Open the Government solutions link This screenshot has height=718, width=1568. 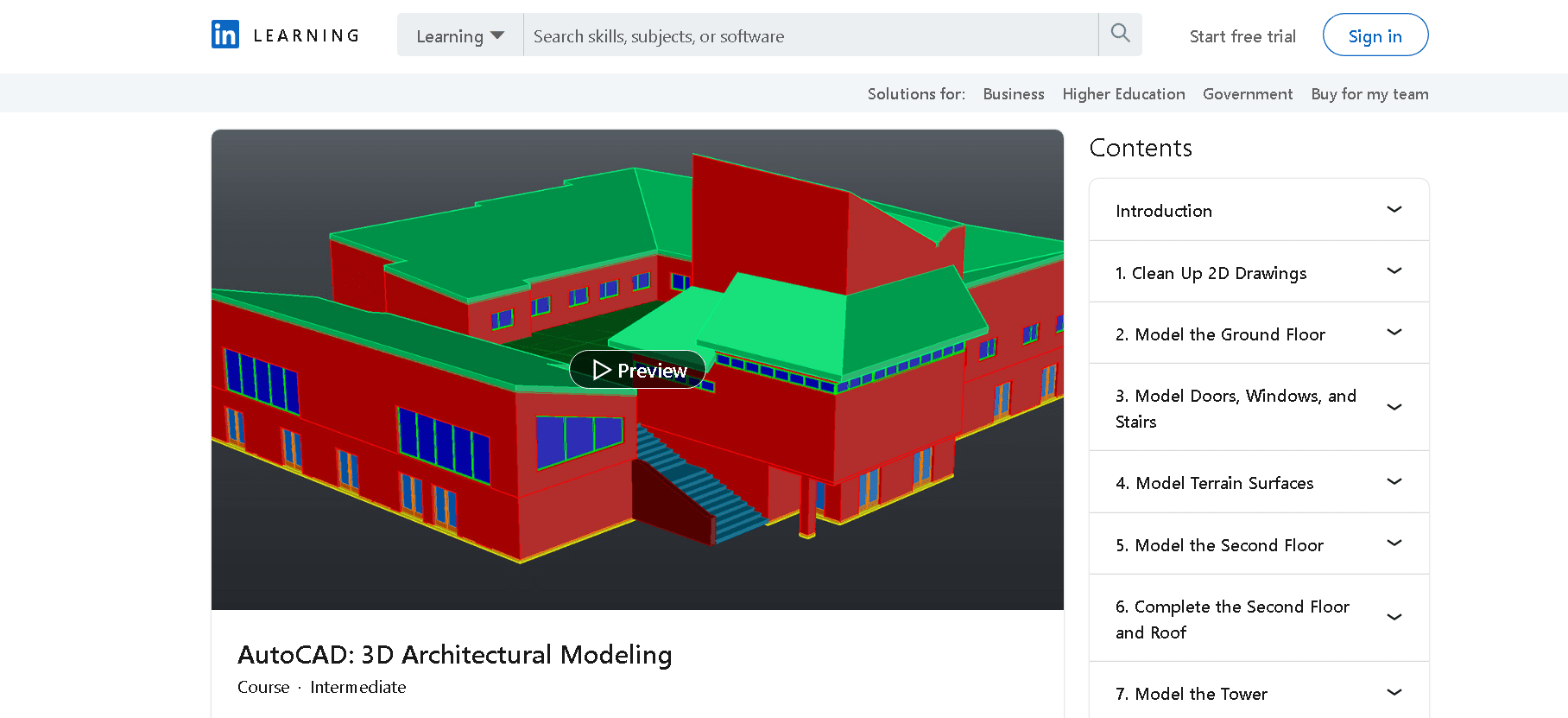click(x=1248, y=94)
